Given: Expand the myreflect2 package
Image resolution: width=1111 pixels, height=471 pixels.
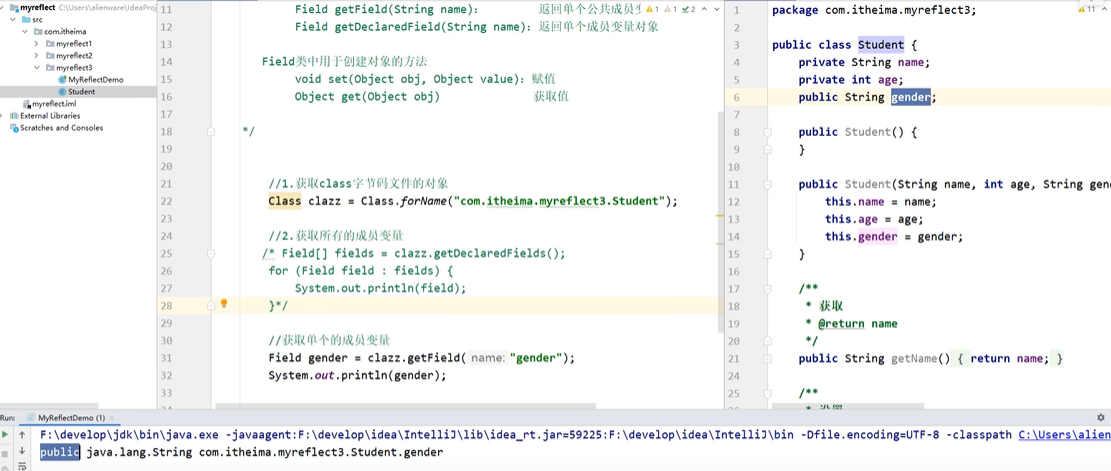Looking at the screenshot, I should [37, 56].
